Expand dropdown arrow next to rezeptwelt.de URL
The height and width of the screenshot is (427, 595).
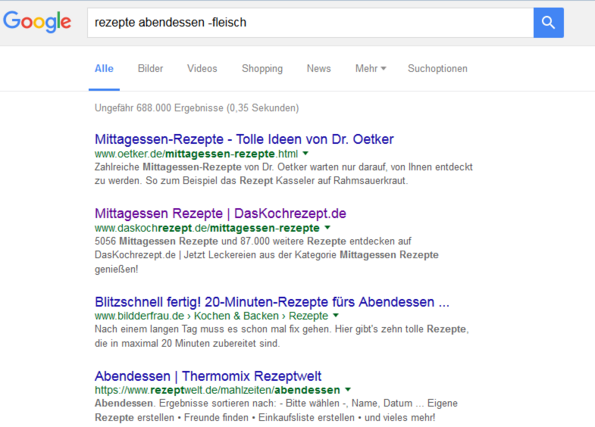click(x=348, y=389)
